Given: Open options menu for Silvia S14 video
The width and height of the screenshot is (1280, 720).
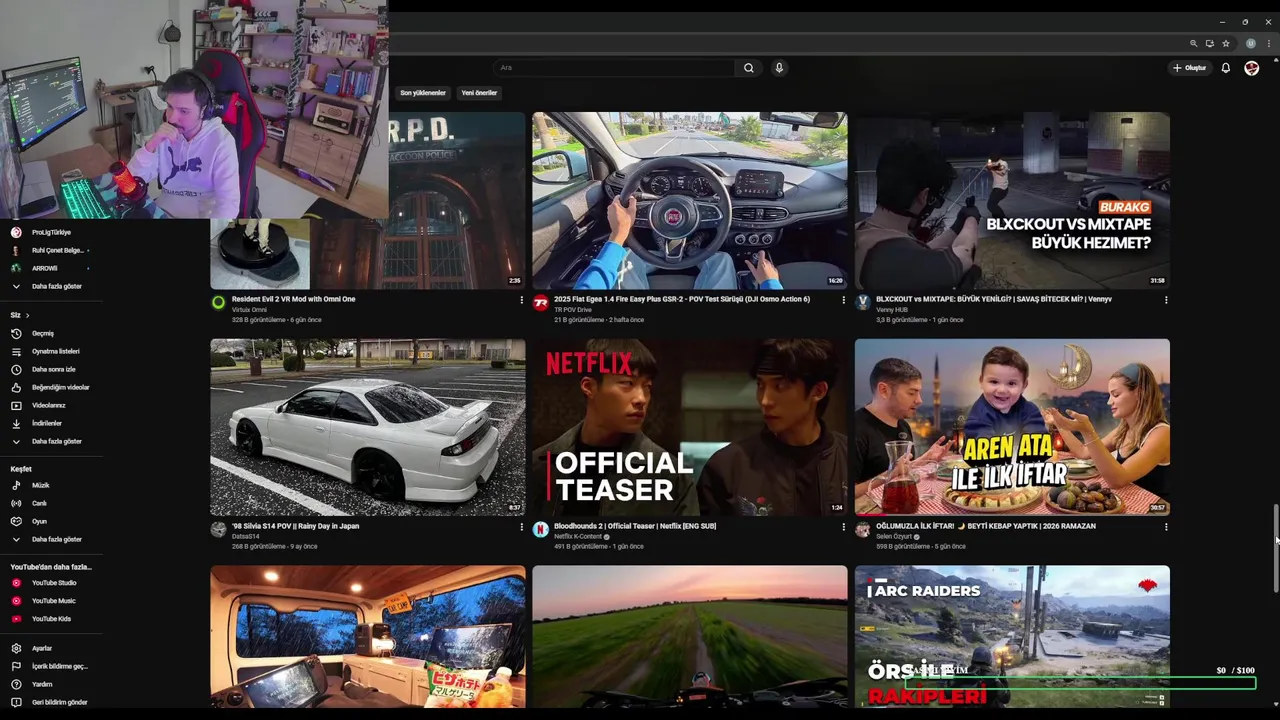Looking at the screenshot, I should [x=521, y=527].
